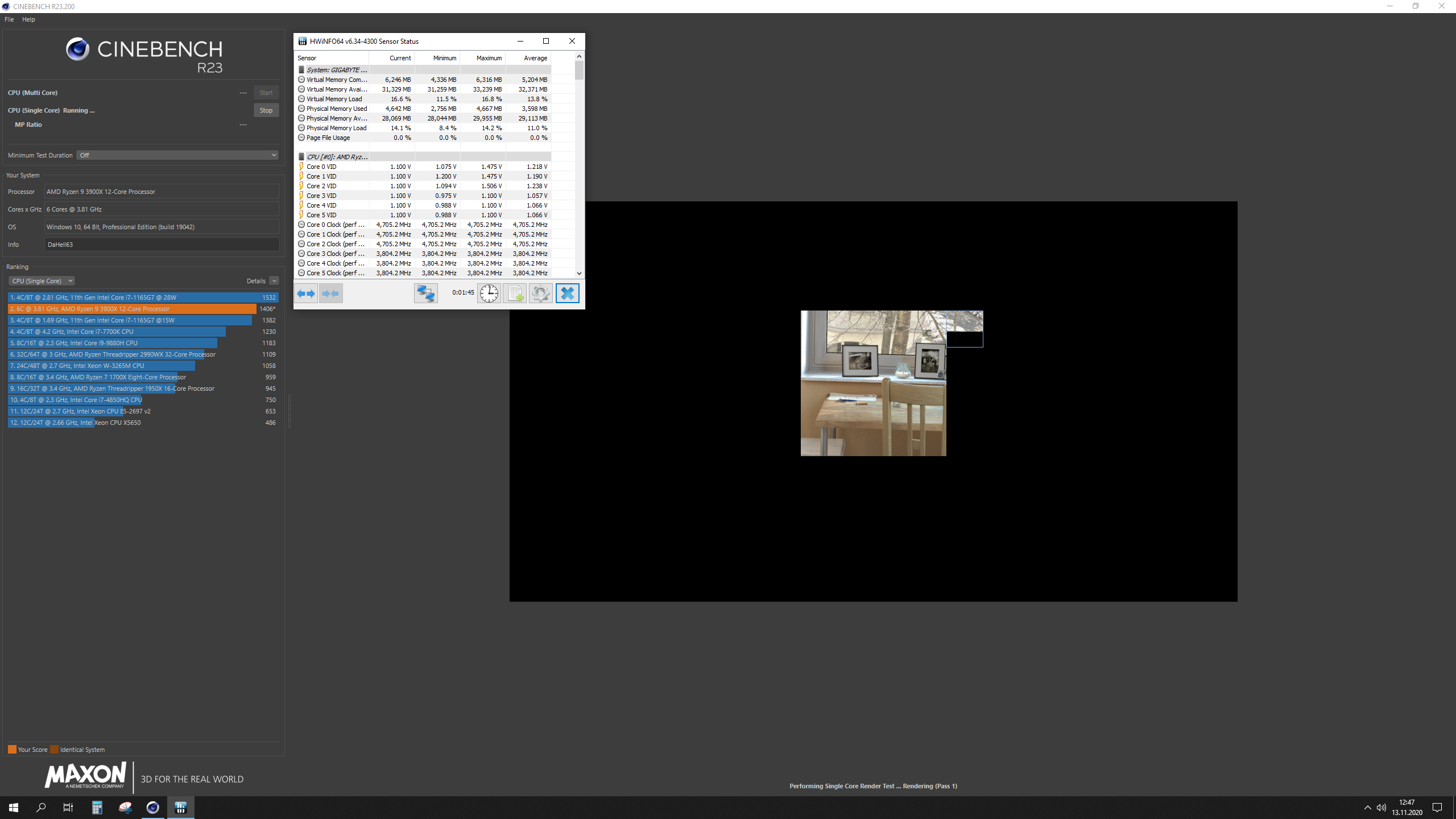Open Windows taskbar search
1456x819 pixels.
coord(41,808)
